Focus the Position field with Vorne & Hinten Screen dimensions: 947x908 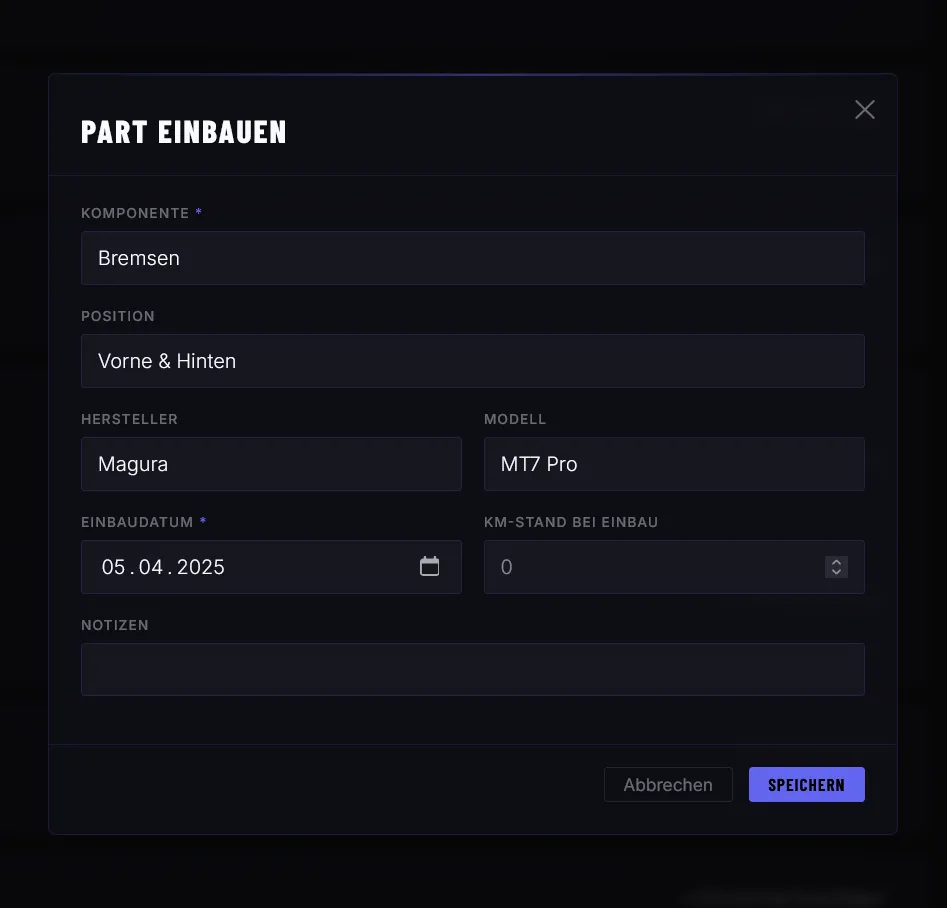pos(472,361)
